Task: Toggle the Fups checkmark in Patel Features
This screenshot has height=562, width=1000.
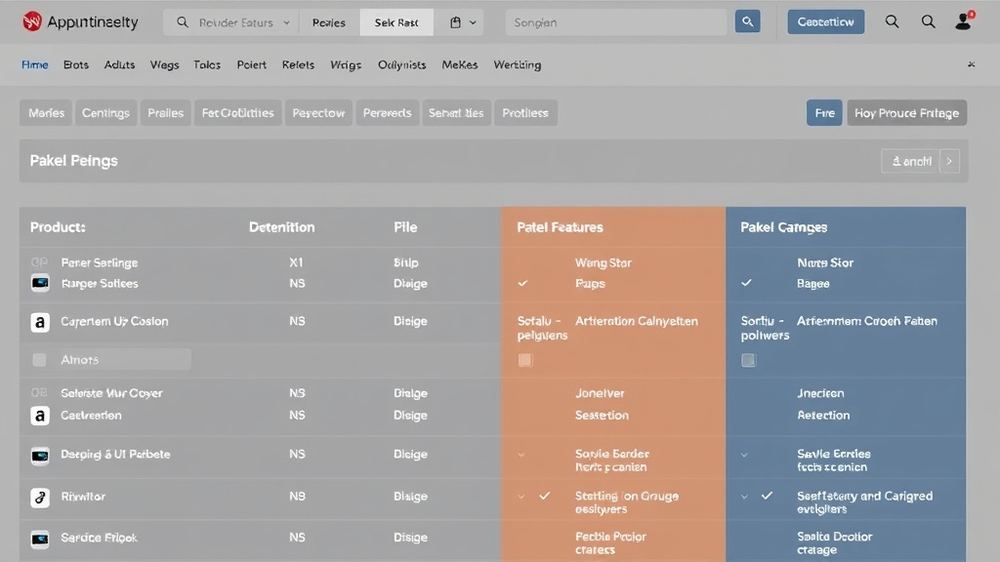Action: pyautogui.click(x=523, y=283)
